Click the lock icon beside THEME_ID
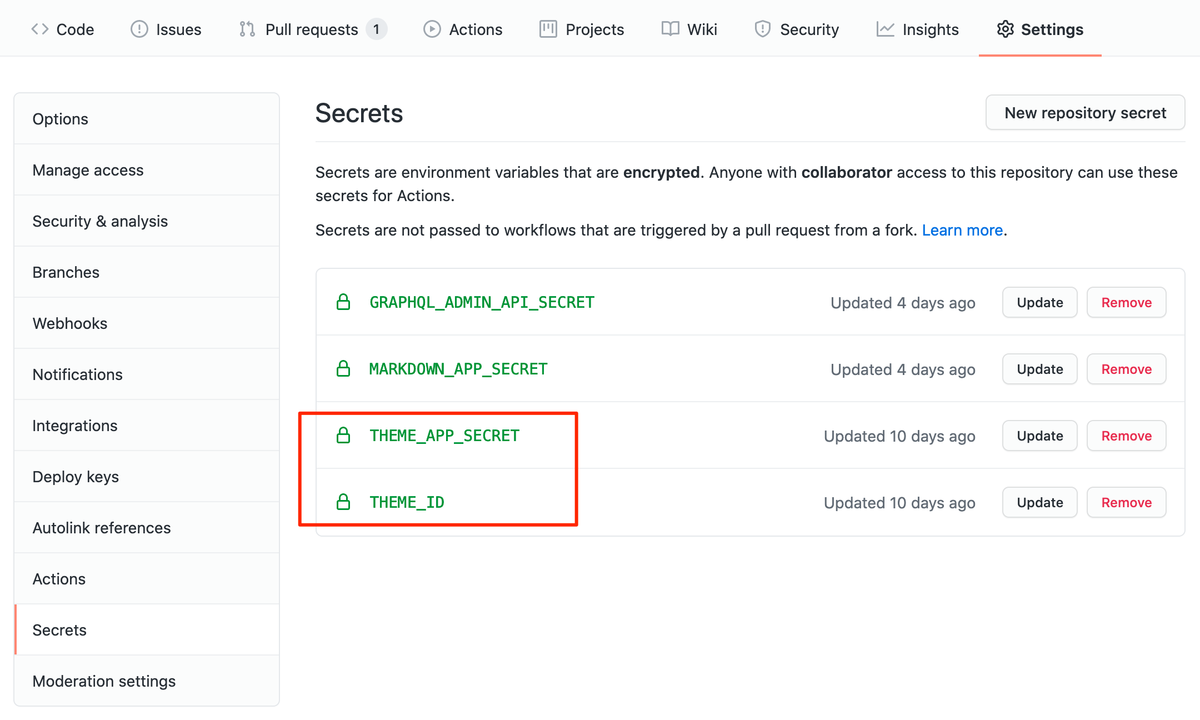The image size is (1200, 720). (x=343, y=502)
